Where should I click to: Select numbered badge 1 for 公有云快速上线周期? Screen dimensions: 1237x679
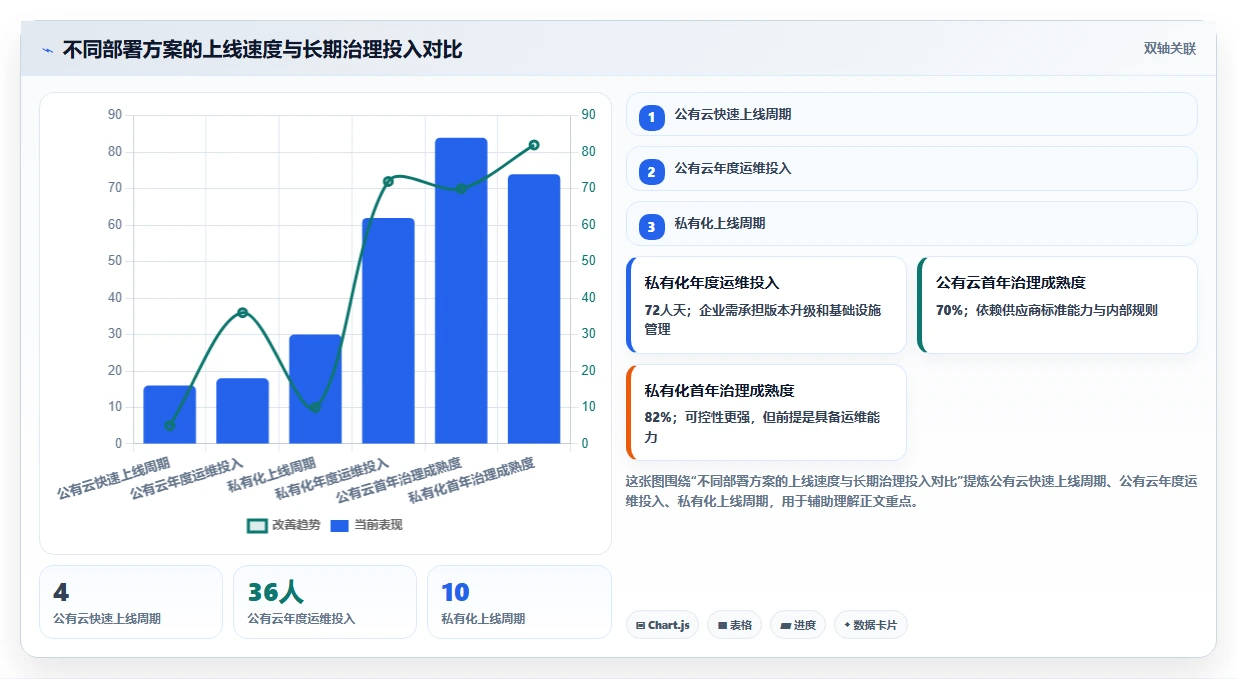click(651, 118)
